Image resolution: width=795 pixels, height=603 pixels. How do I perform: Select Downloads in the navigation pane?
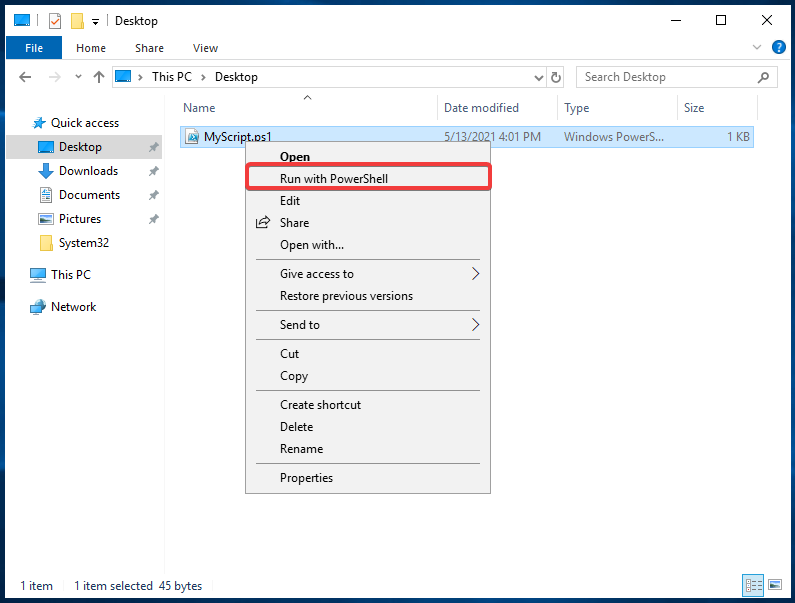click(x=88, y=171)
